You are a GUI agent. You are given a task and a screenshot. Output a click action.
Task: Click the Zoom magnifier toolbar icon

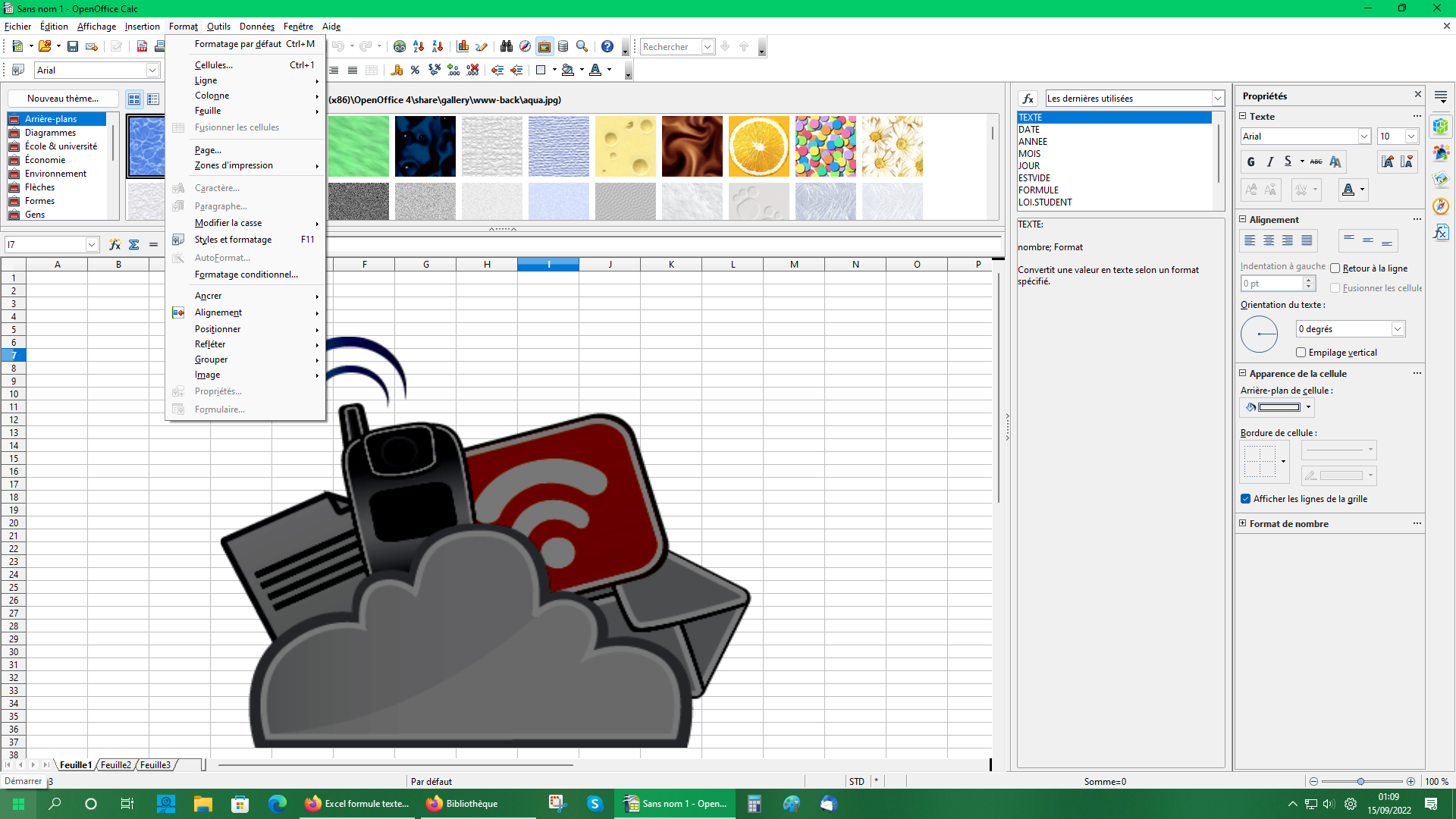click(582, 46)
